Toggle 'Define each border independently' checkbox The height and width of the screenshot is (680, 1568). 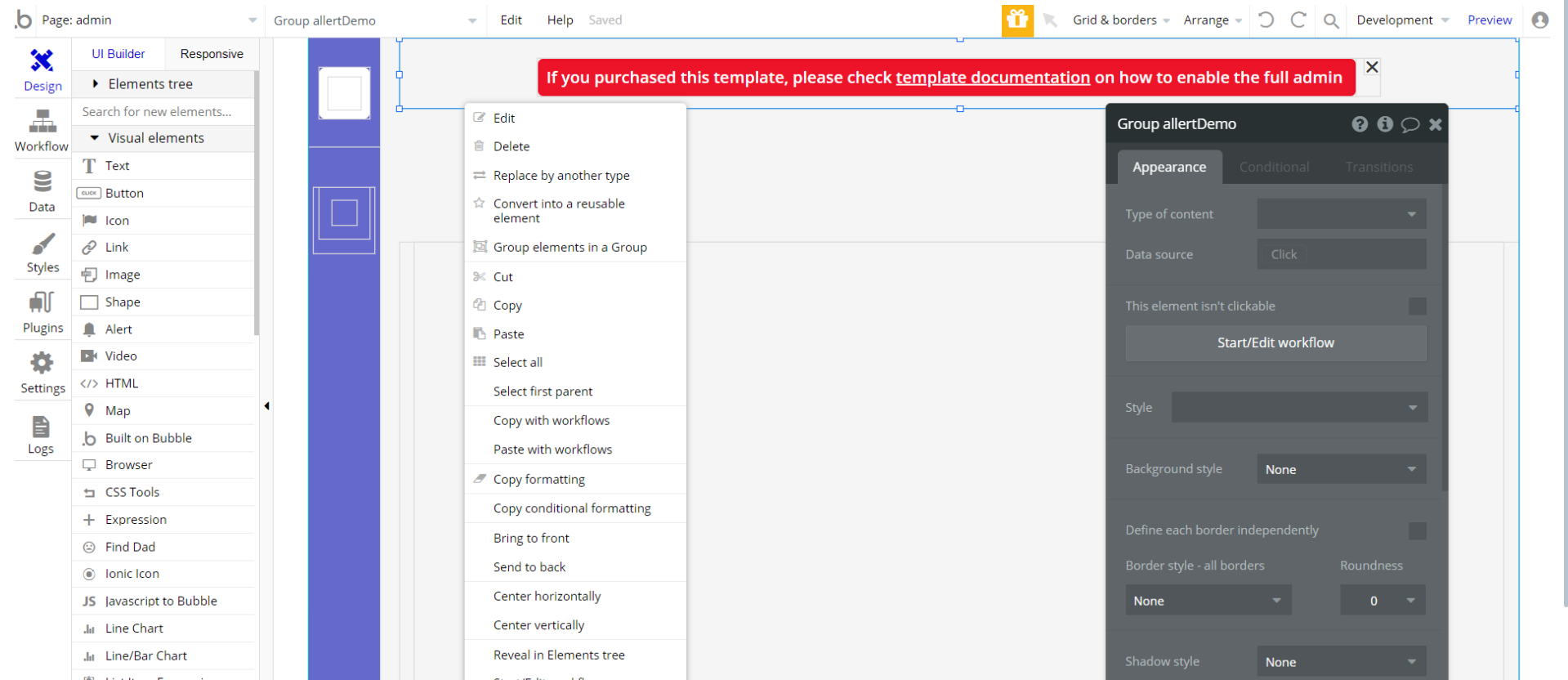click(x=1418, y=531)
